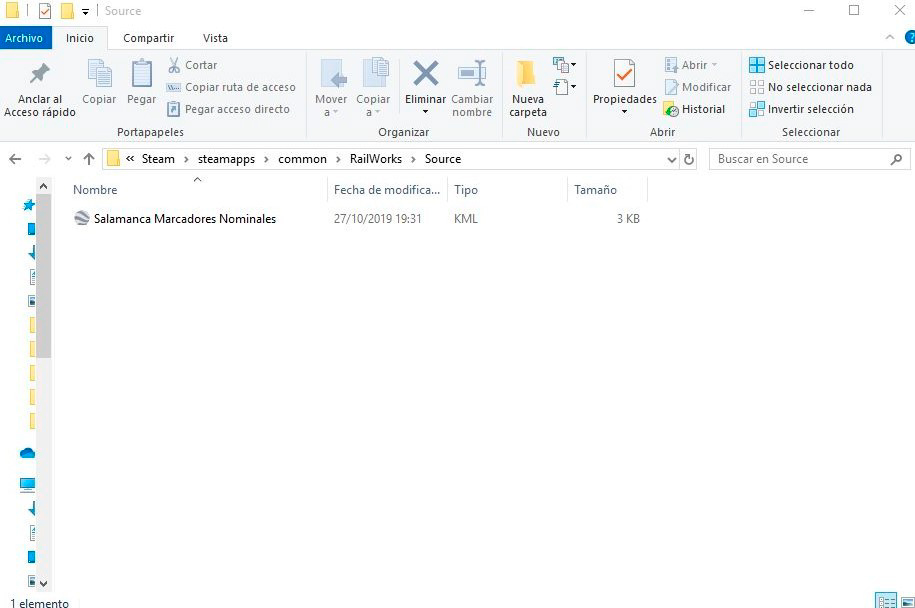
Task: Switch to the Vista tab
Action: (215, 38)
